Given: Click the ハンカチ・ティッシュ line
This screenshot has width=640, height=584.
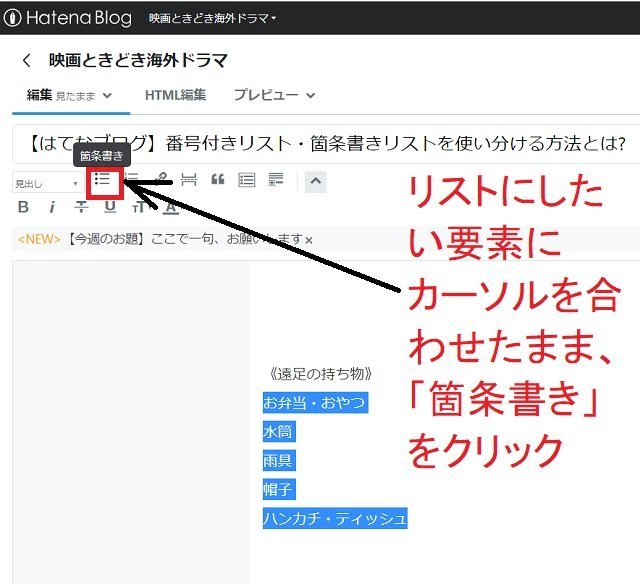Looking at the screenshot, I should (335, 518).
